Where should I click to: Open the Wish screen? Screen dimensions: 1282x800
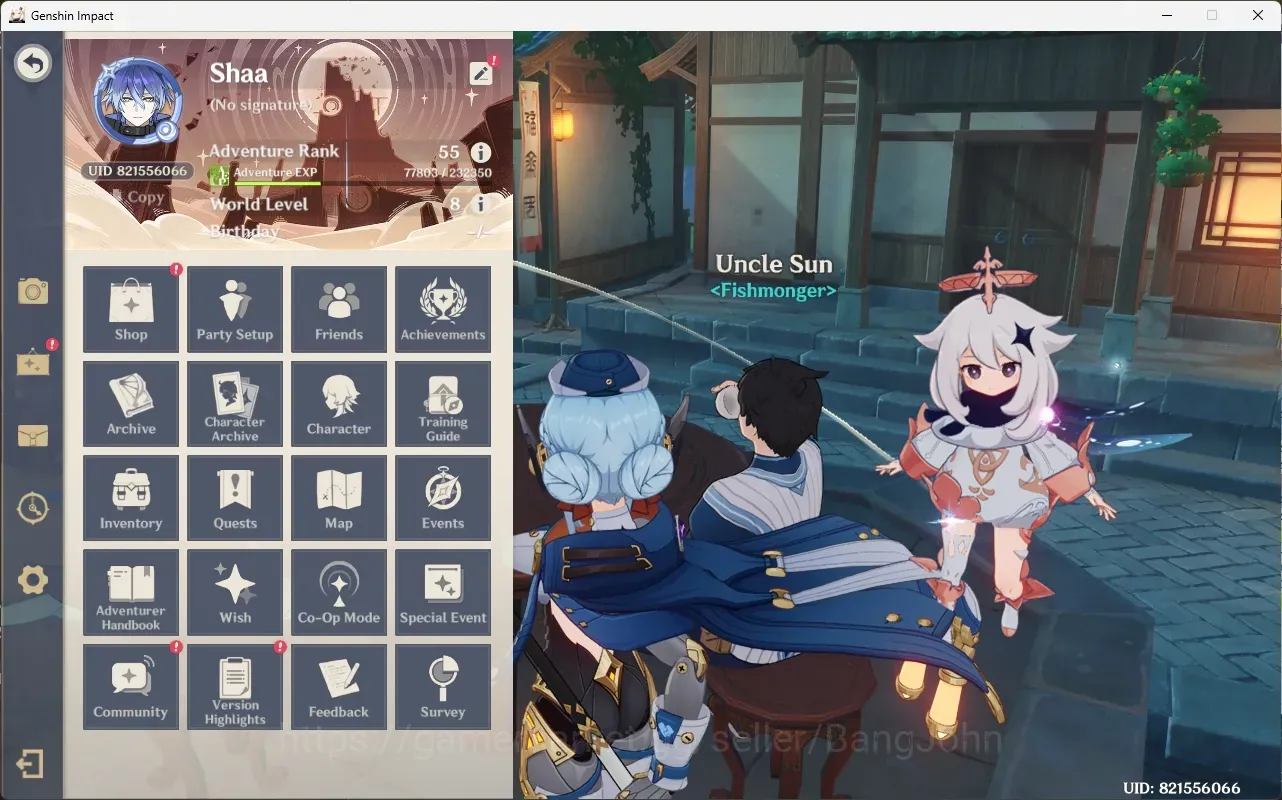point(235,592)
